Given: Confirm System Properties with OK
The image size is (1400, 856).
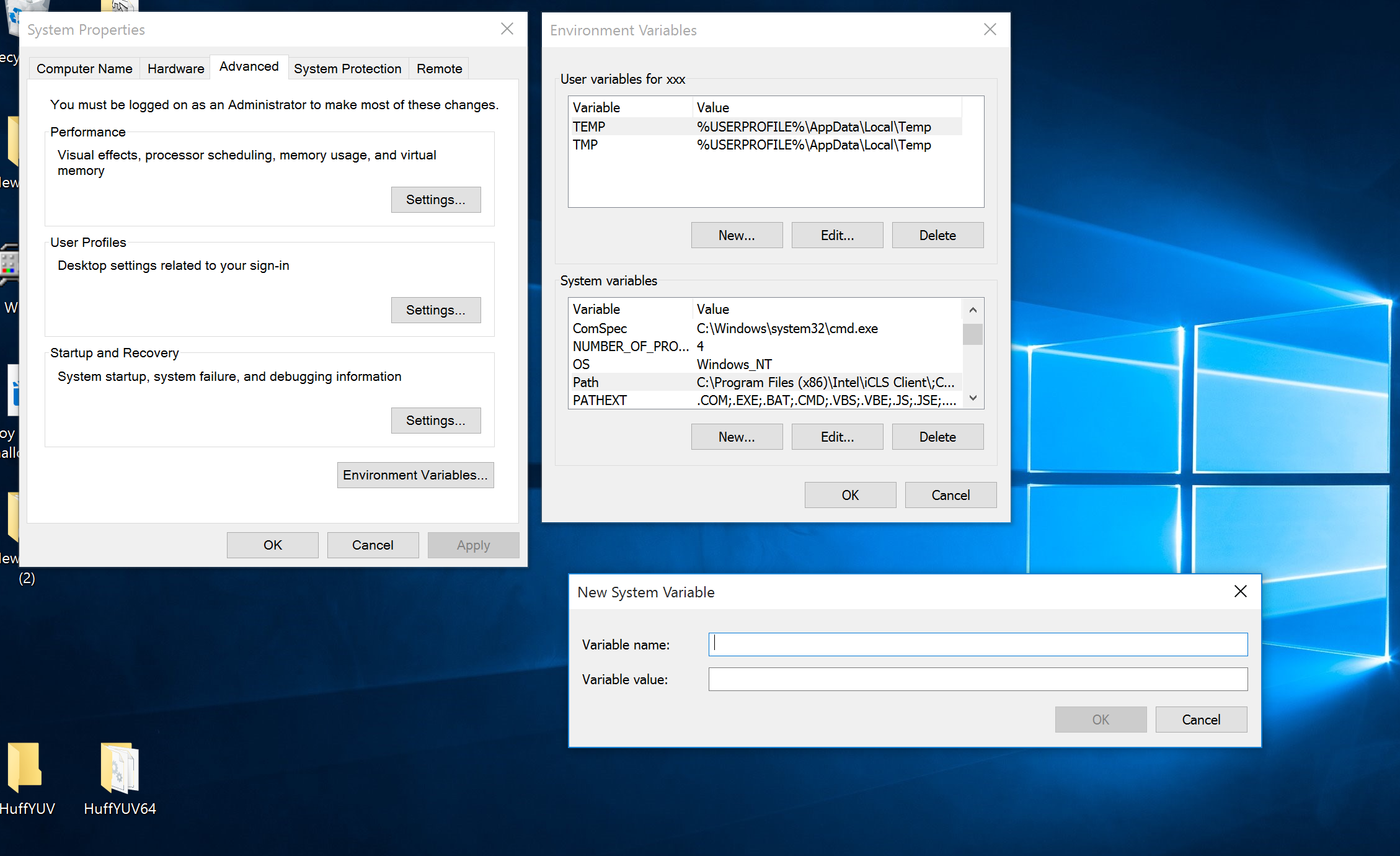Looking at the screenshot, I should [x=273, y=545].
